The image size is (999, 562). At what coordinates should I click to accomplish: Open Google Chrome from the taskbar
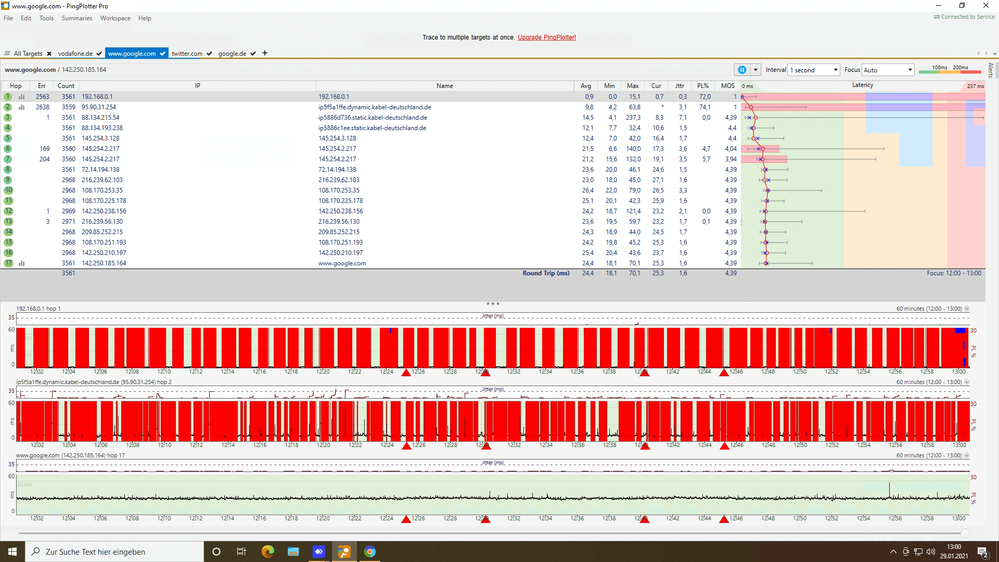[x=370, y=552]
